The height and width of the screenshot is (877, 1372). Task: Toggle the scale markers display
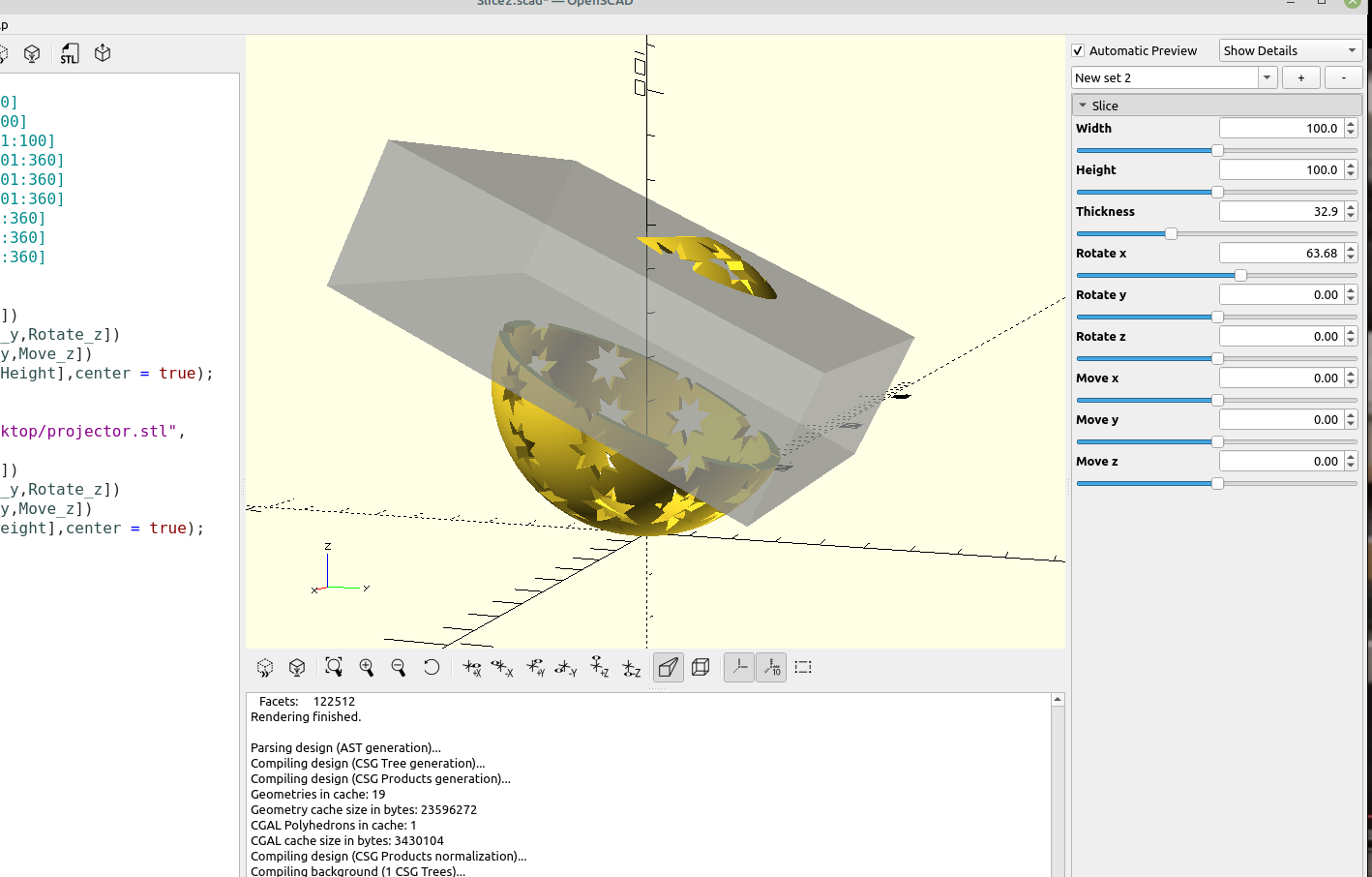click(771, 667)
